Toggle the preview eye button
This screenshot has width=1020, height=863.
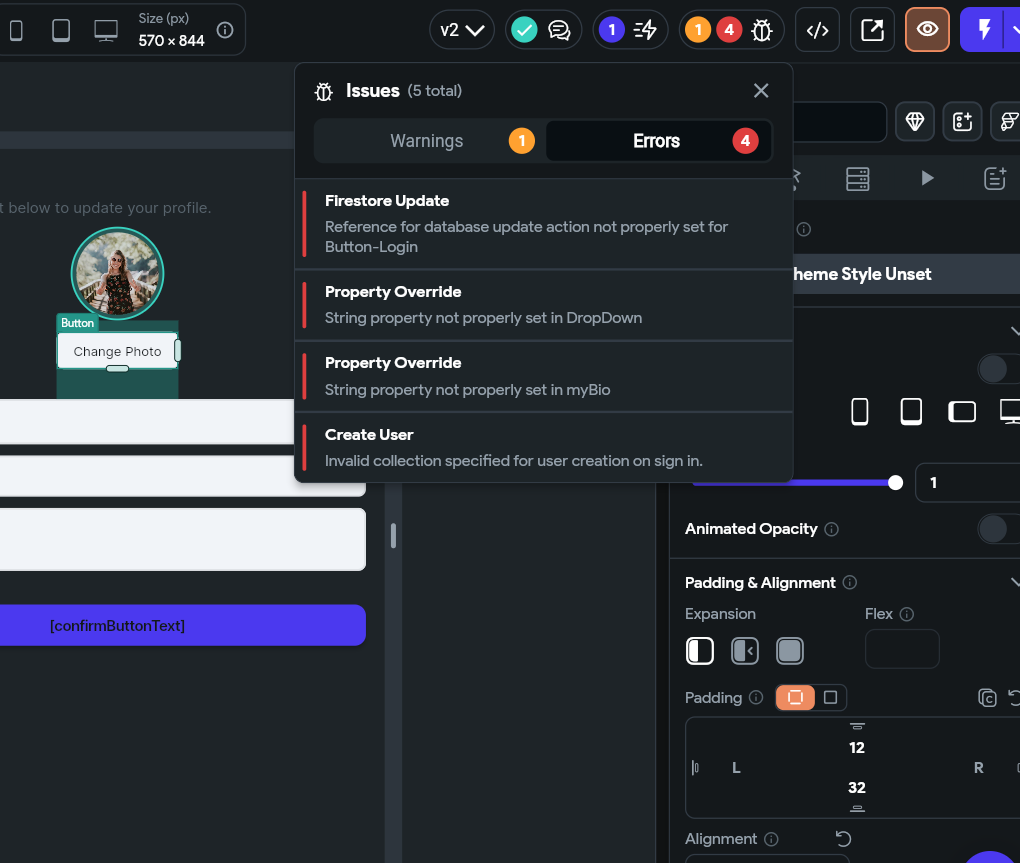click(927, 29)
